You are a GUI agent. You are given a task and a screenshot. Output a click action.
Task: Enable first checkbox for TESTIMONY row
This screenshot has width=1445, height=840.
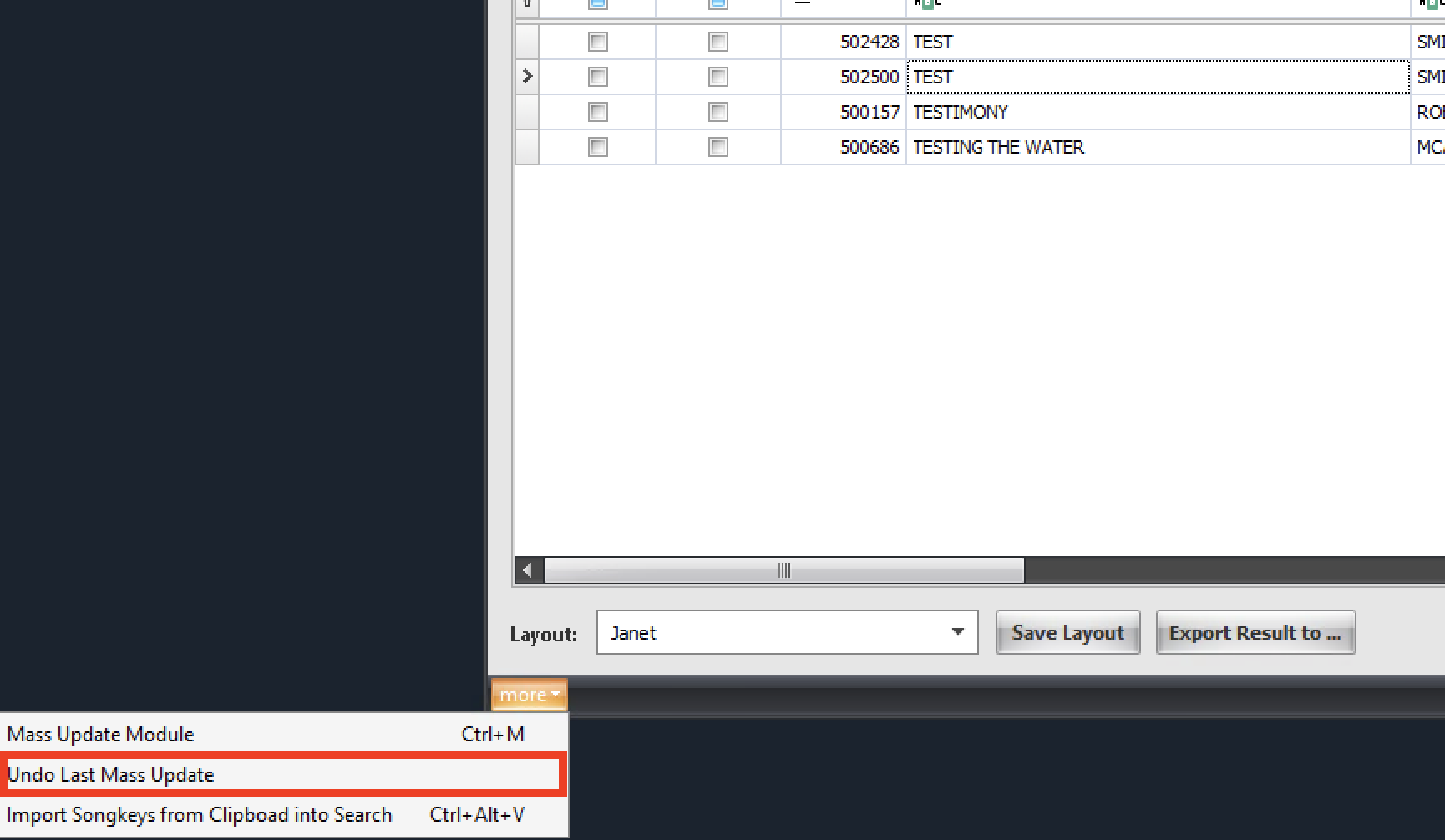point(598,112)
